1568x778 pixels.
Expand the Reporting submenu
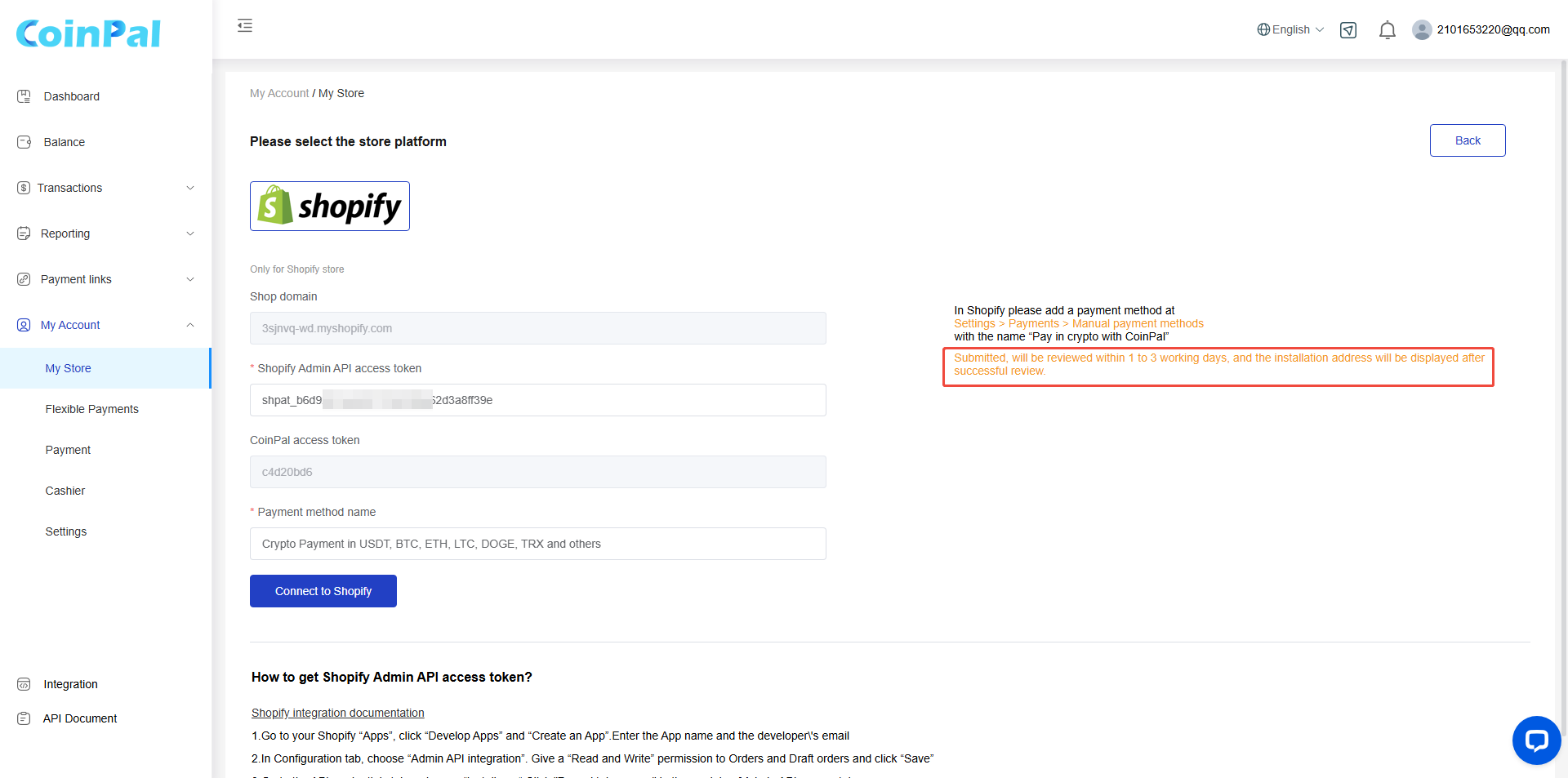(x=106, y=233)
